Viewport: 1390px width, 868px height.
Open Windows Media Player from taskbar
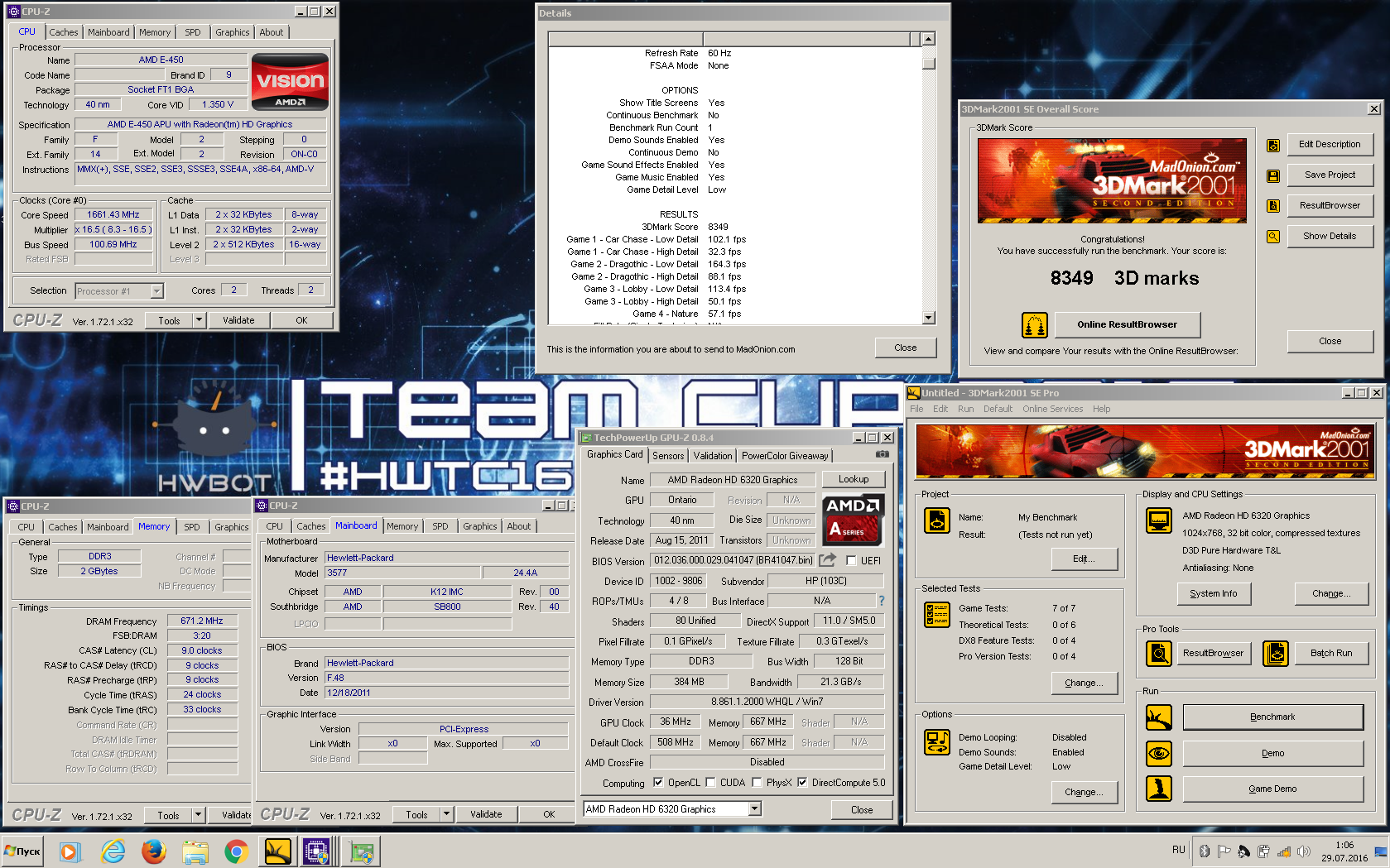tap(70, 851)
